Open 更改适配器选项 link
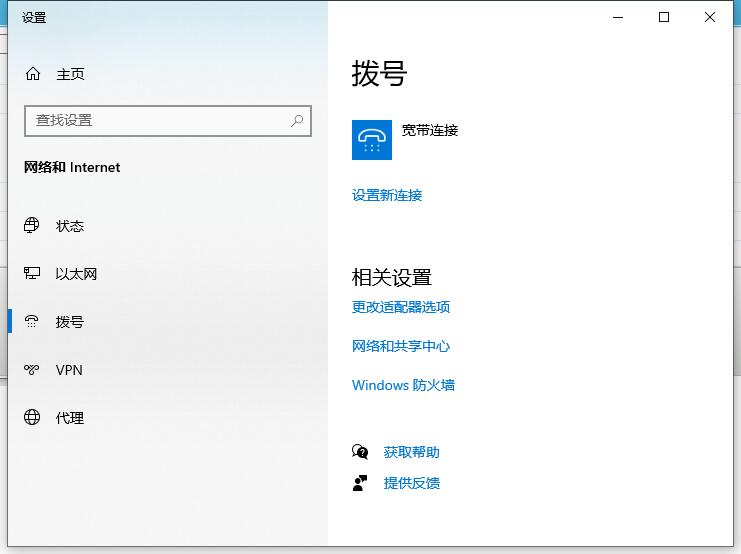This screenshot has height=554, width=741. [x=401, y=307]
